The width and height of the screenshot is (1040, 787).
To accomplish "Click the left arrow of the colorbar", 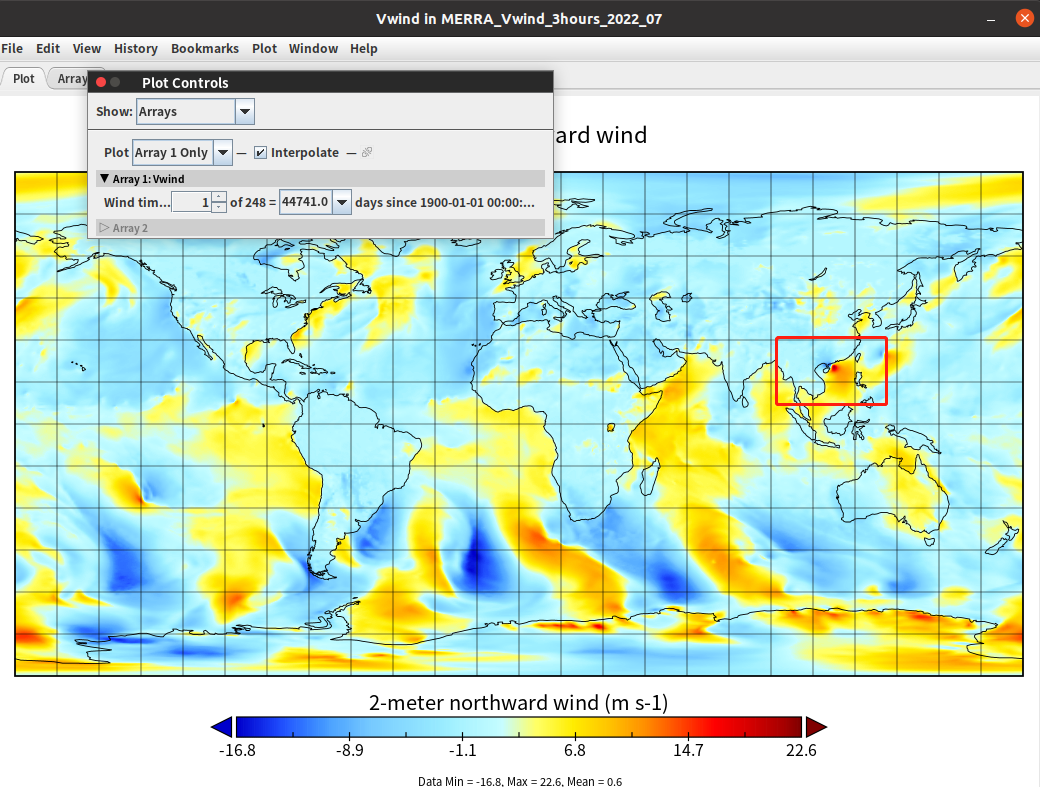I will [222, 727].
